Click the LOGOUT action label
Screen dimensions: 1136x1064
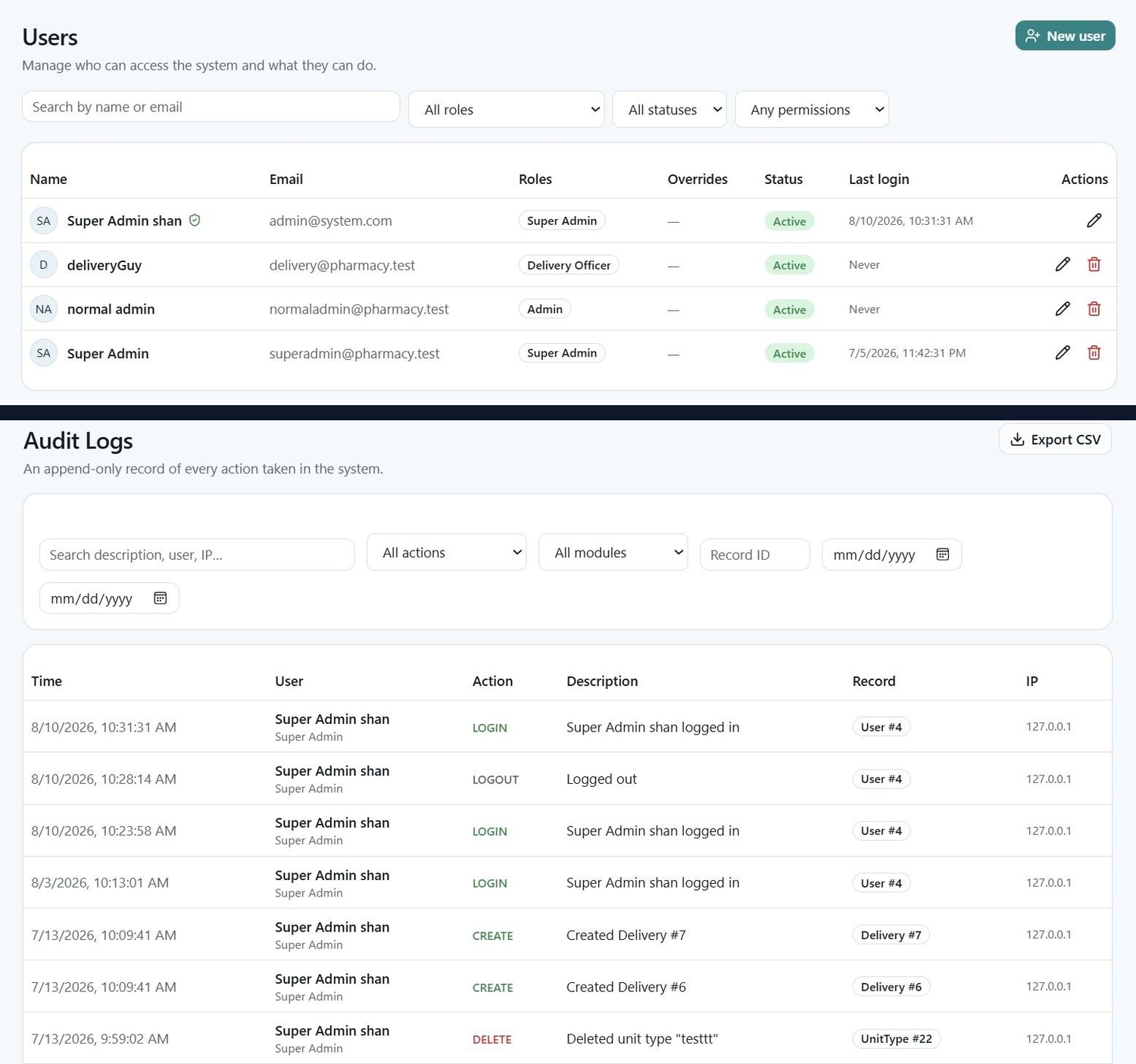(495, 779)
